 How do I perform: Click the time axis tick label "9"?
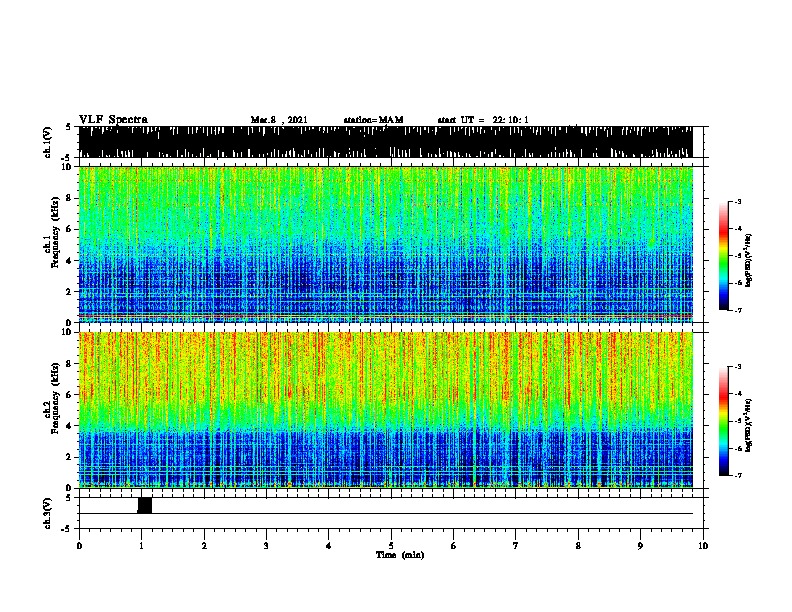click(640, 546)
